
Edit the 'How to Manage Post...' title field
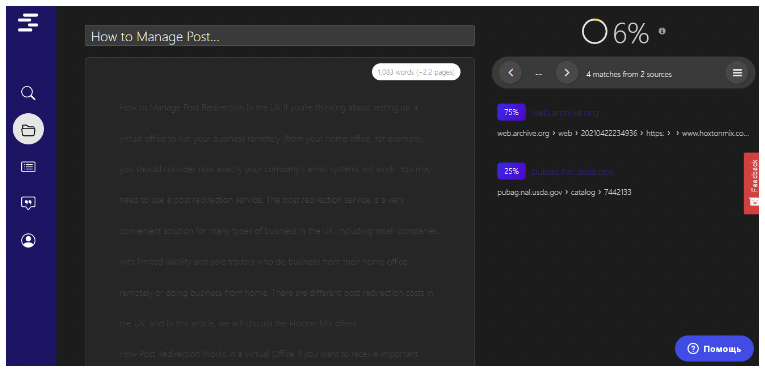click(x=280, y=36)
